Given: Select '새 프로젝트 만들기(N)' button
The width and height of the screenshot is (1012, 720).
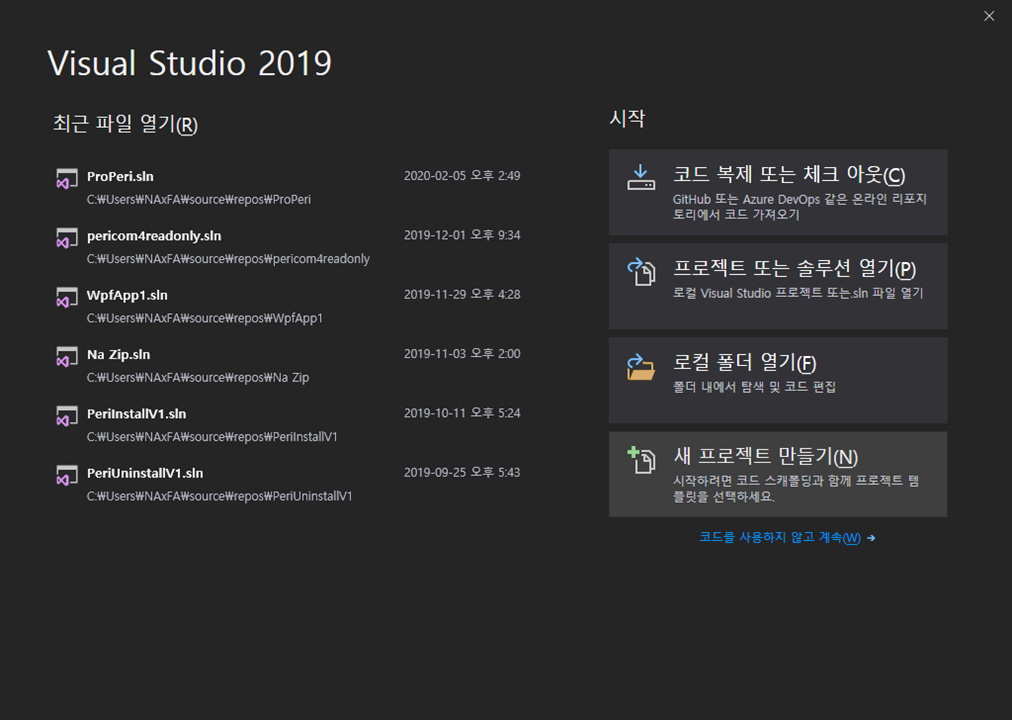Looking at the screenshot, I should pyautogui.click(x=778, y=474).
